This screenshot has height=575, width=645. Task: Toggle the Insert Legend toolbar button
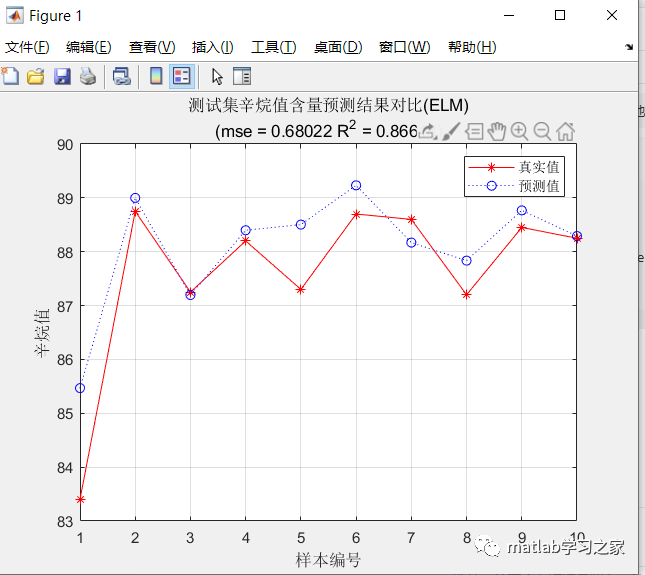[181, 77]
